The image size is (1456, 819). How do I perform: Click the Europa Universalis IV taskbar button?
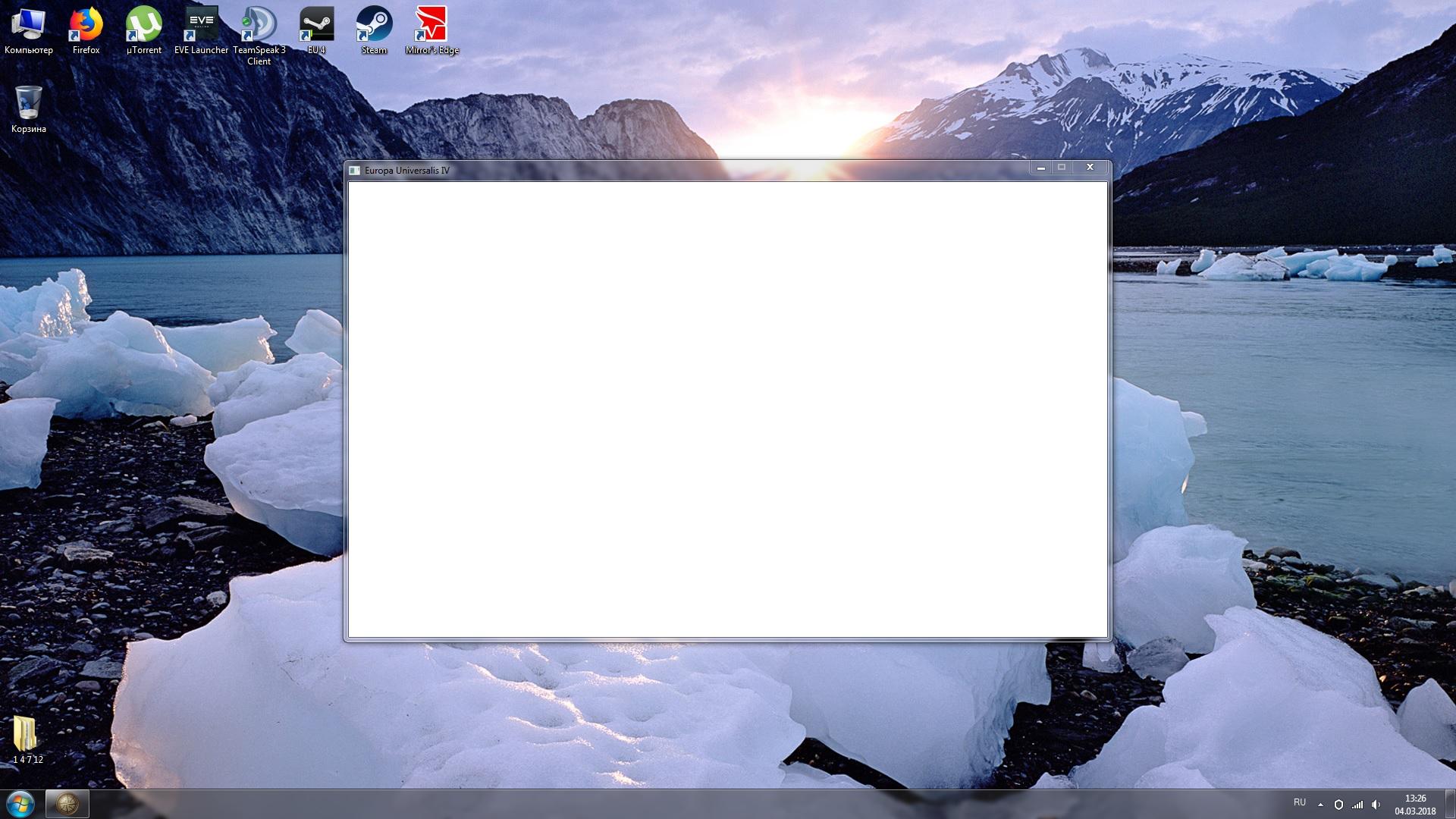(67, 804)
